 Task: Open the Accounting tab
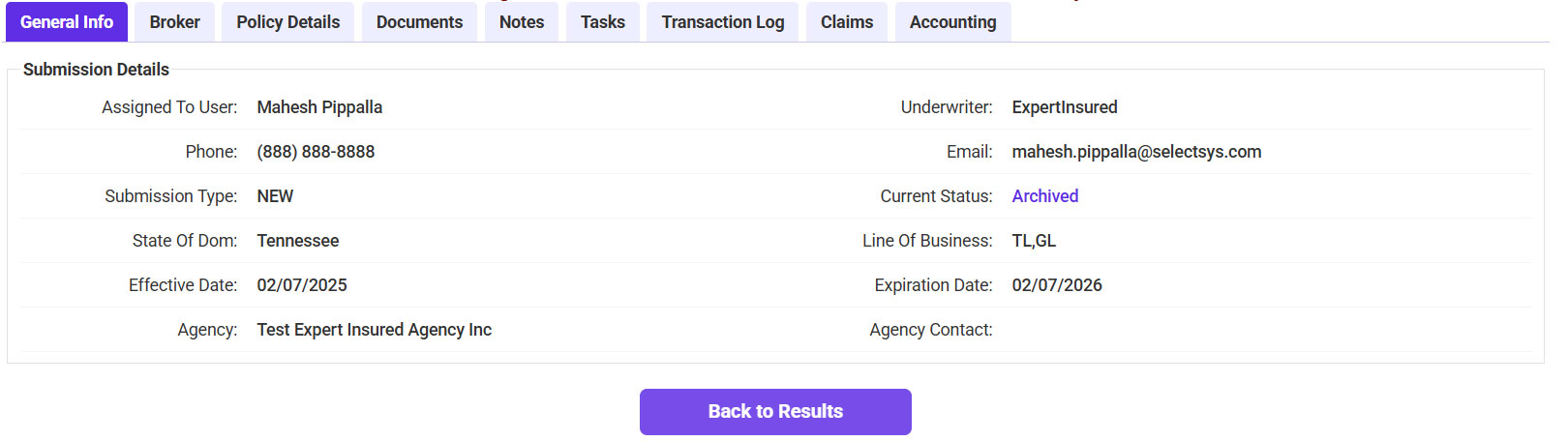click(x=952, y=22)
